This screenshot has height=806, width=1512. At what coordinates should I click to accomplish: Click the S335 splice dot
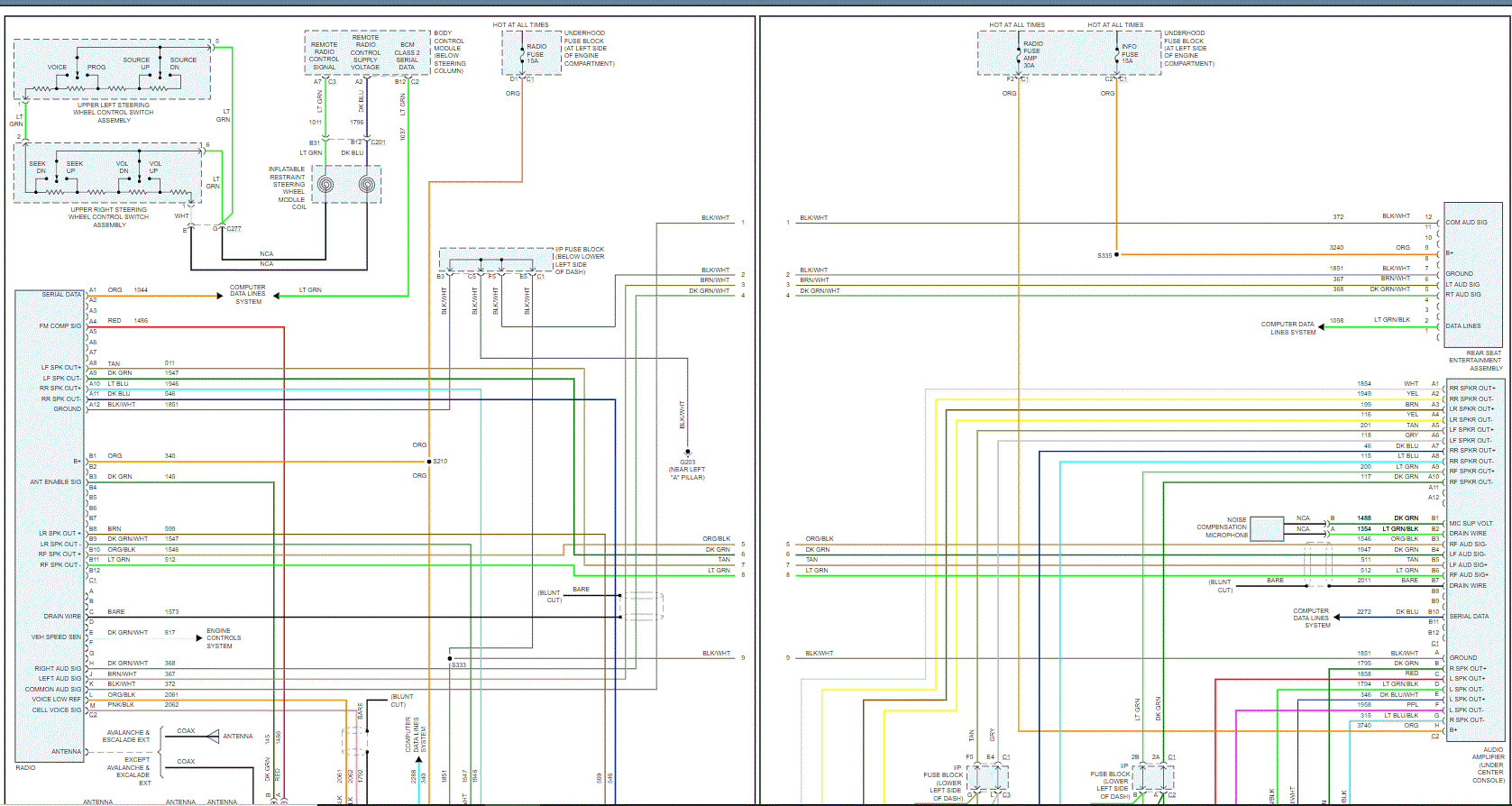1116,255
